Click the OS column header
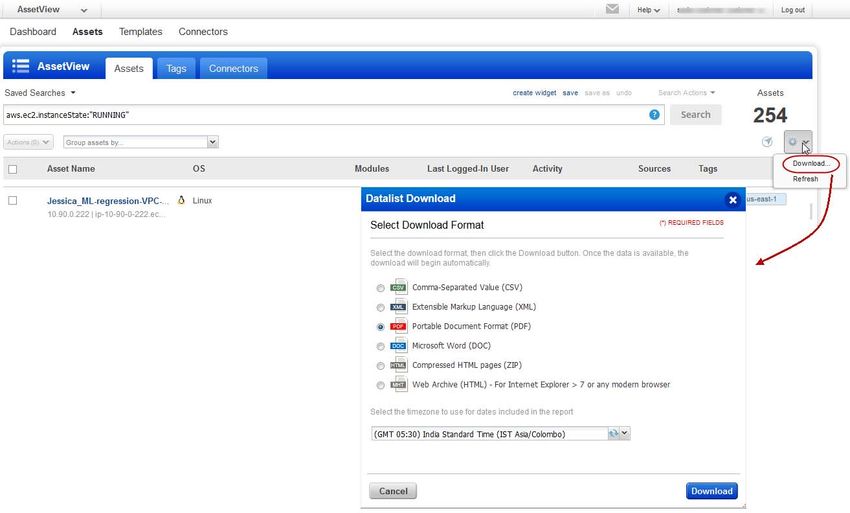 pos(199,169)
